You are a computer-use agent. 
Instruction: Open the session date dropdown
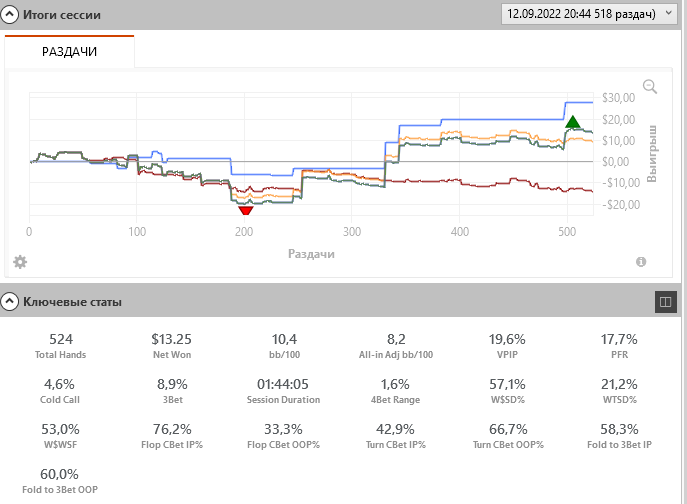(591, 14)
